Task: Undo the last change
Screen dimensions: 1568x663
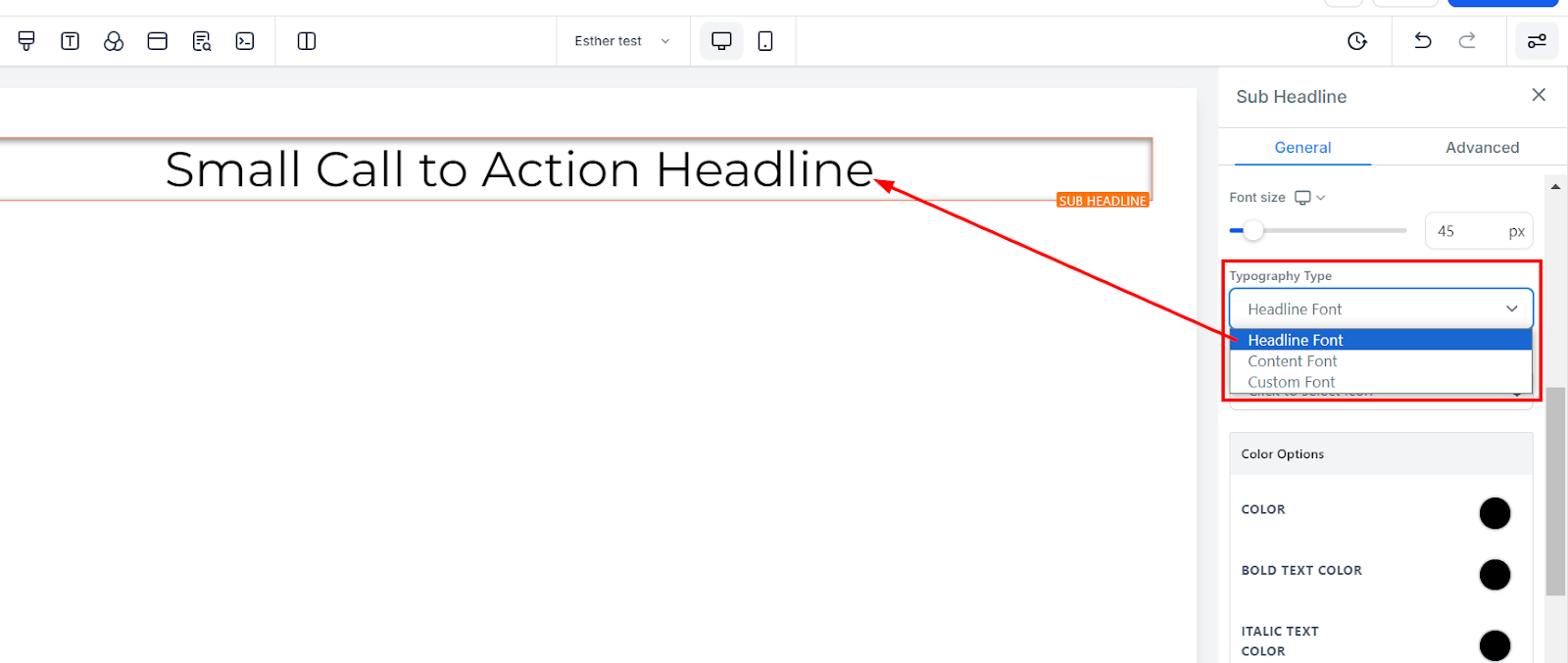Action: pyautogui.click(x=1423, y=41)
